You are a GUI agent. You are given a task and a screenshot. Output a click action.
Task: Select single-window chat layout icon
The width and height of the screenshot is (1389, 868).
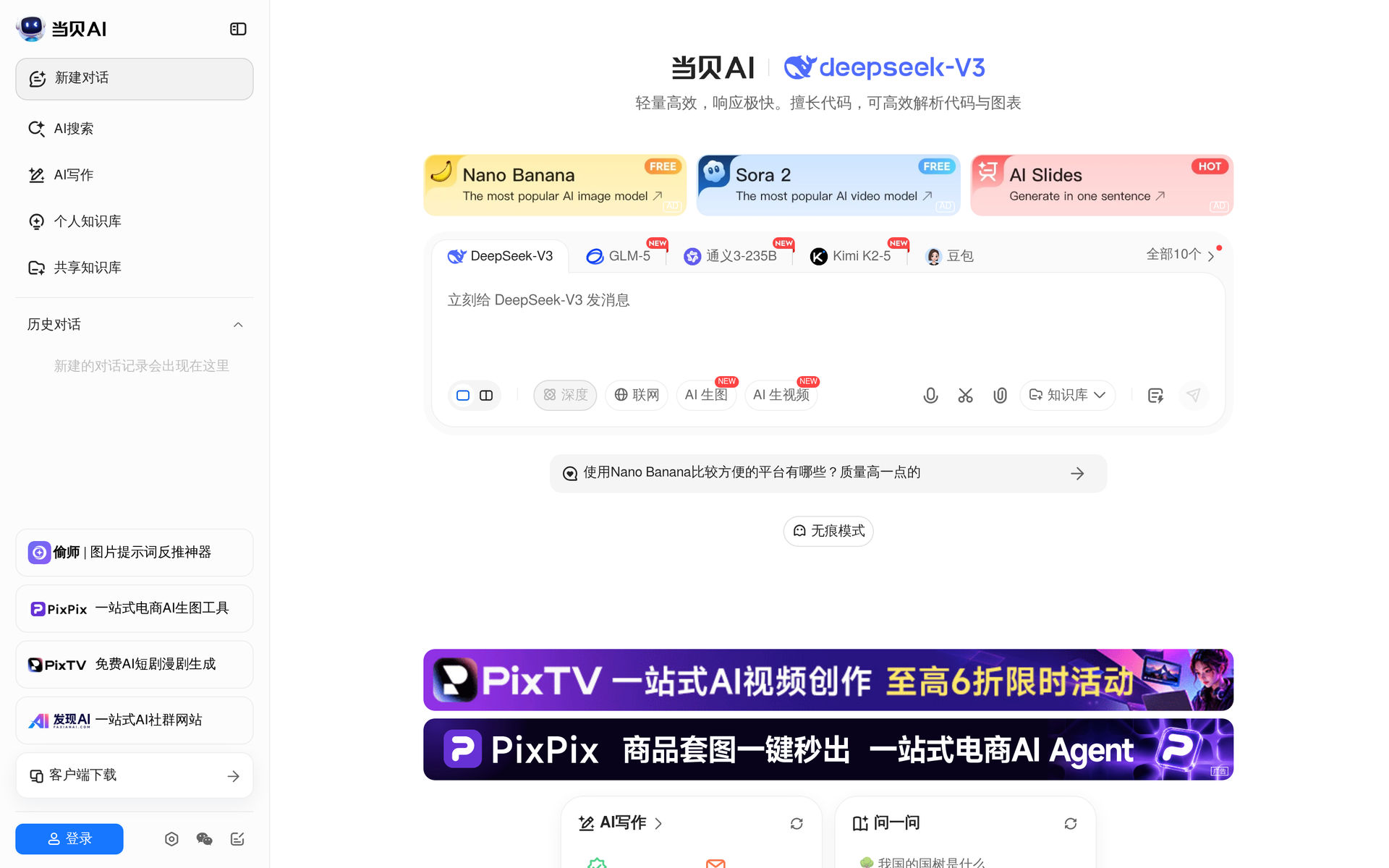pos(463,395)
